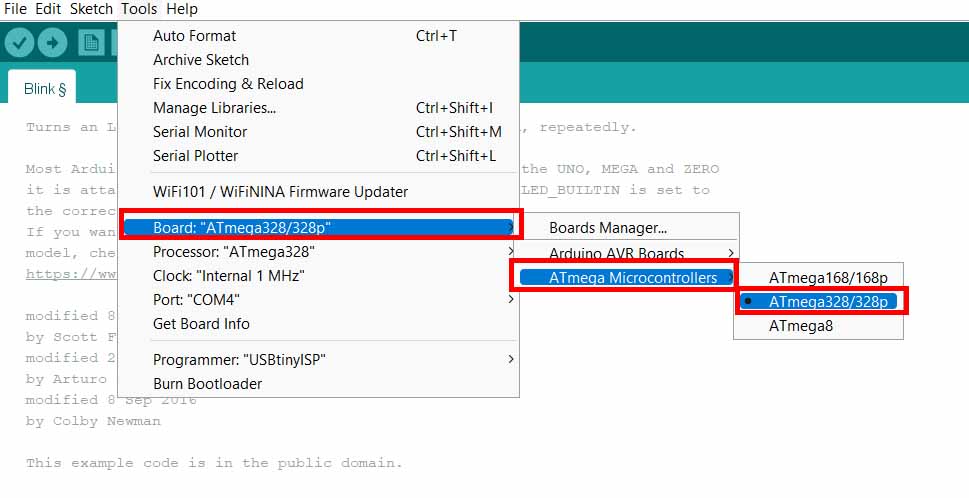Open Manage Libraries...
Viewport: 969px width, 498px height.
tap(319, 108)
